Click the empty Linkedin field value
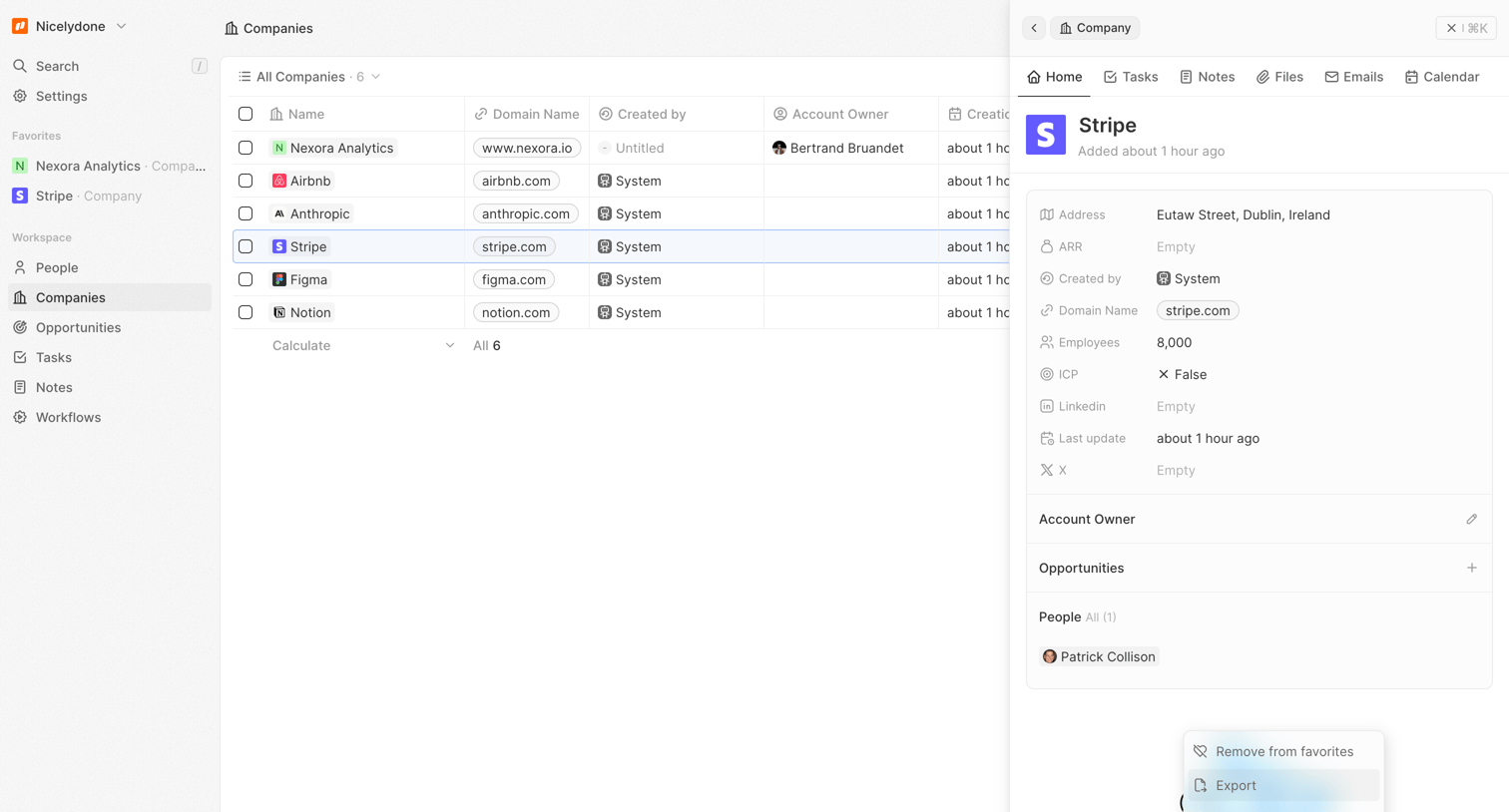 (1176, 406)
